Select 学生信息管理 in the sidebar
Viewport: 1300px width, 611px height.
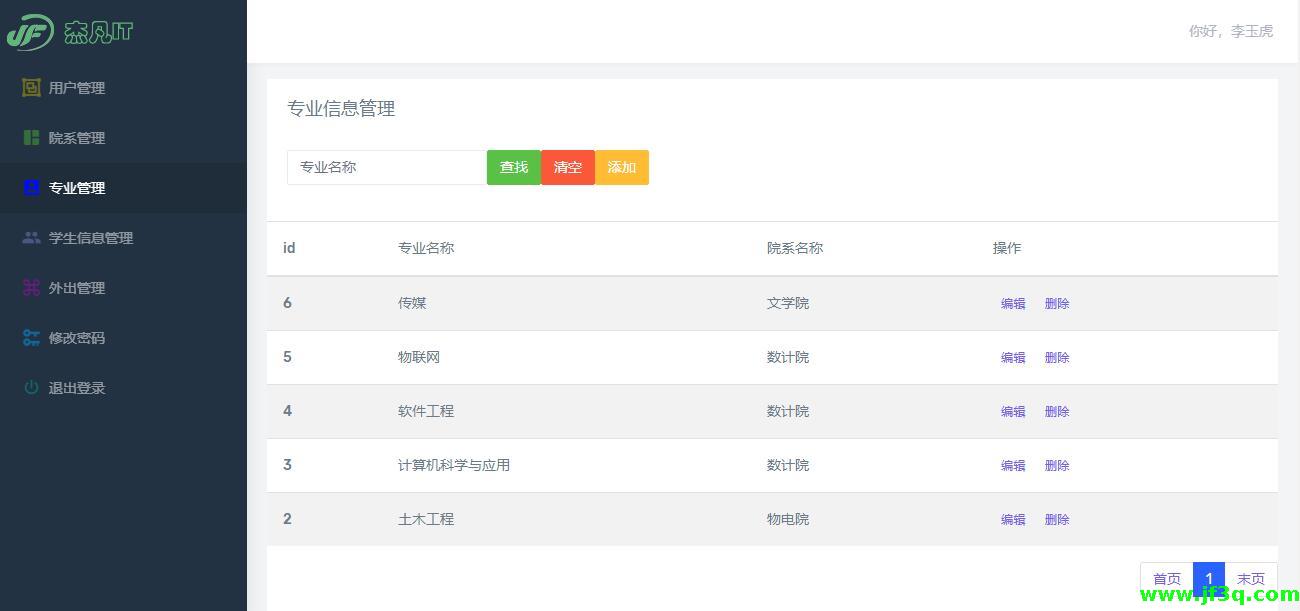tap(90, 238)
